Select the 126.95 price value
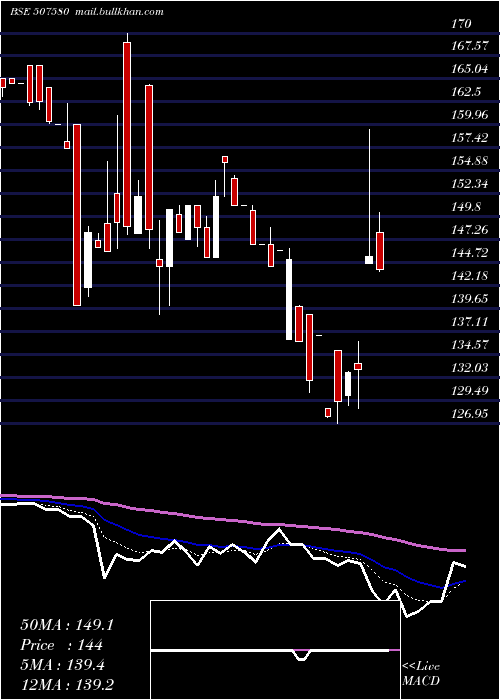Screen dimensions: 500x700 tap(470, 413)
